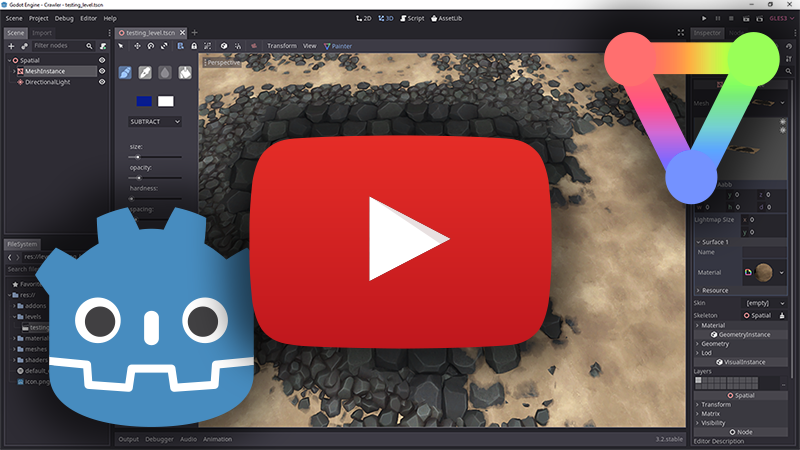Viewport: 800px width, 450px height.
Task: Click the Filter nodes search magnifier
Action: coord(89,46)
